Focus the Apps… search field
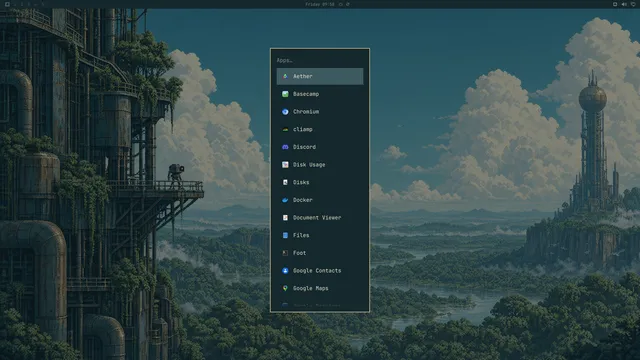640x360 pixels. click(x=320, y=60)
